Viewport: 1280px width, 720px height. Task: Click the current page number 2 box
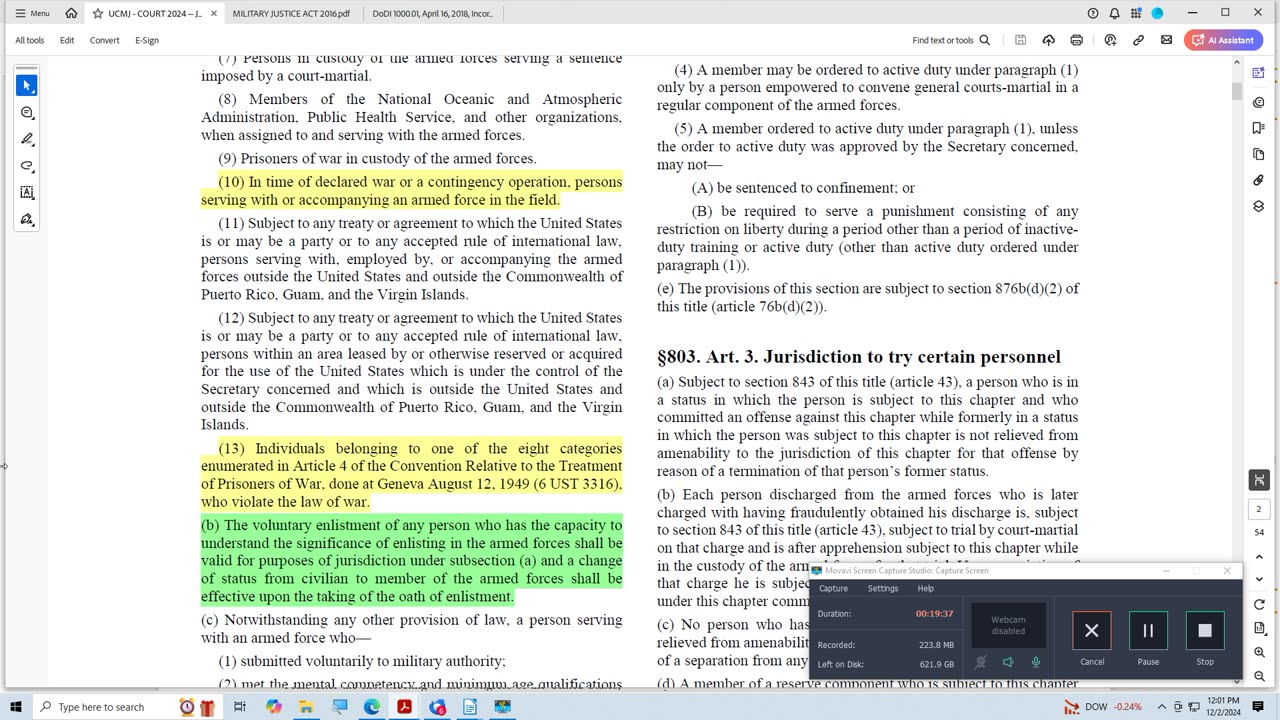pyautogui.click(x=1259, y=509)
